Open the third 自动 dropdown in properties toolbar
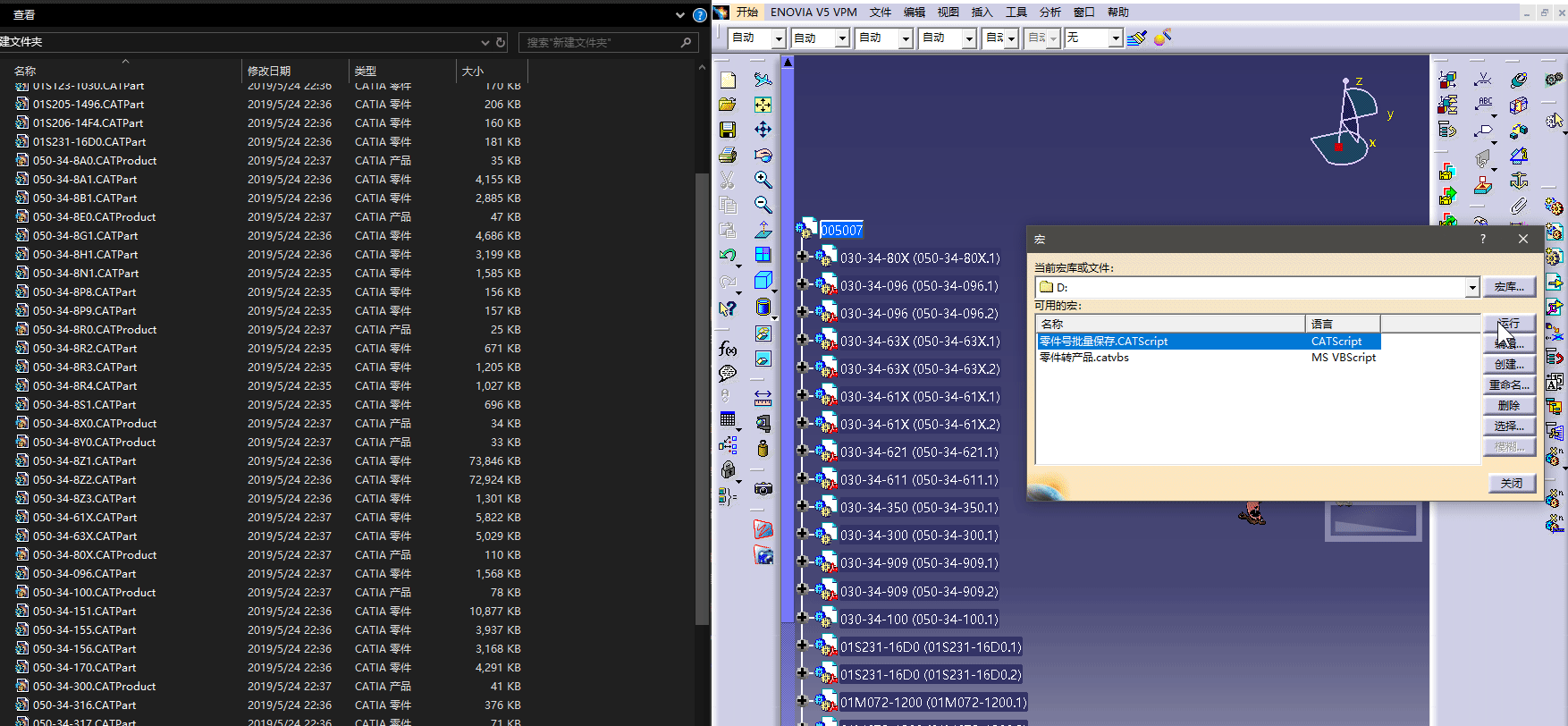Viewport: 1568px width, 726px height. tap(906, 38)
